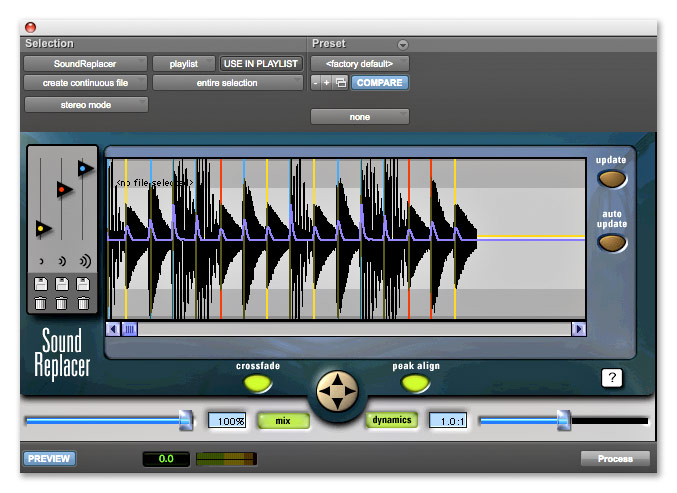Load sample with third floppy disk icon

[x=84, y=285]
